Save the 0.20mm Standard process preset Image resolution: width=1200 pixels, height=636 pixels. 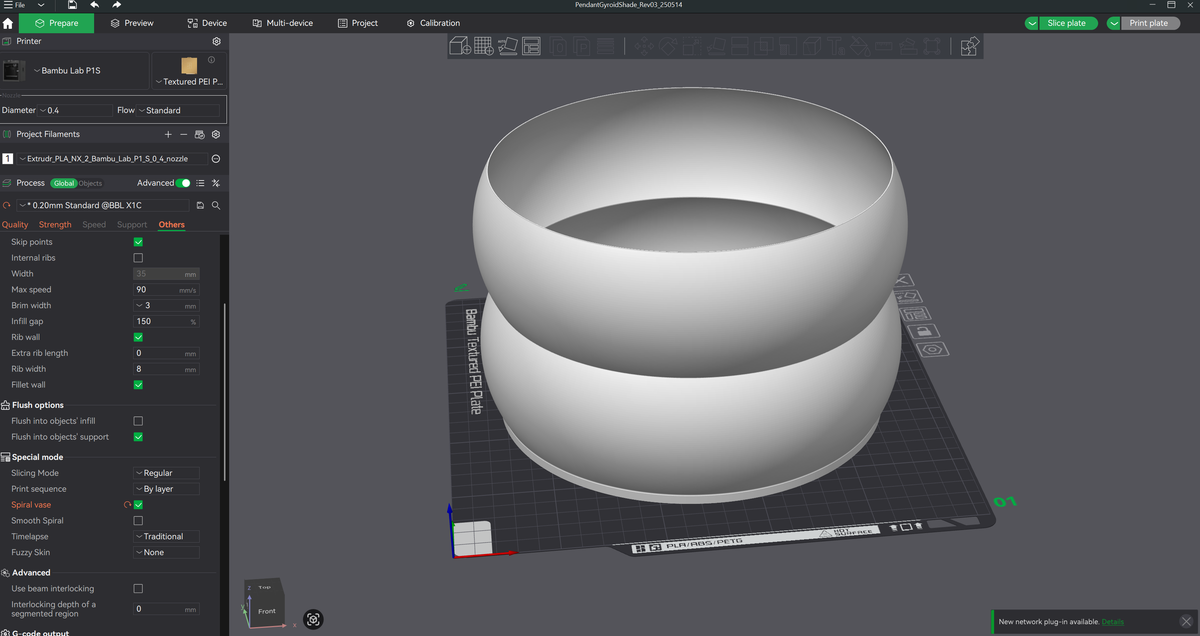coord(200,205)
